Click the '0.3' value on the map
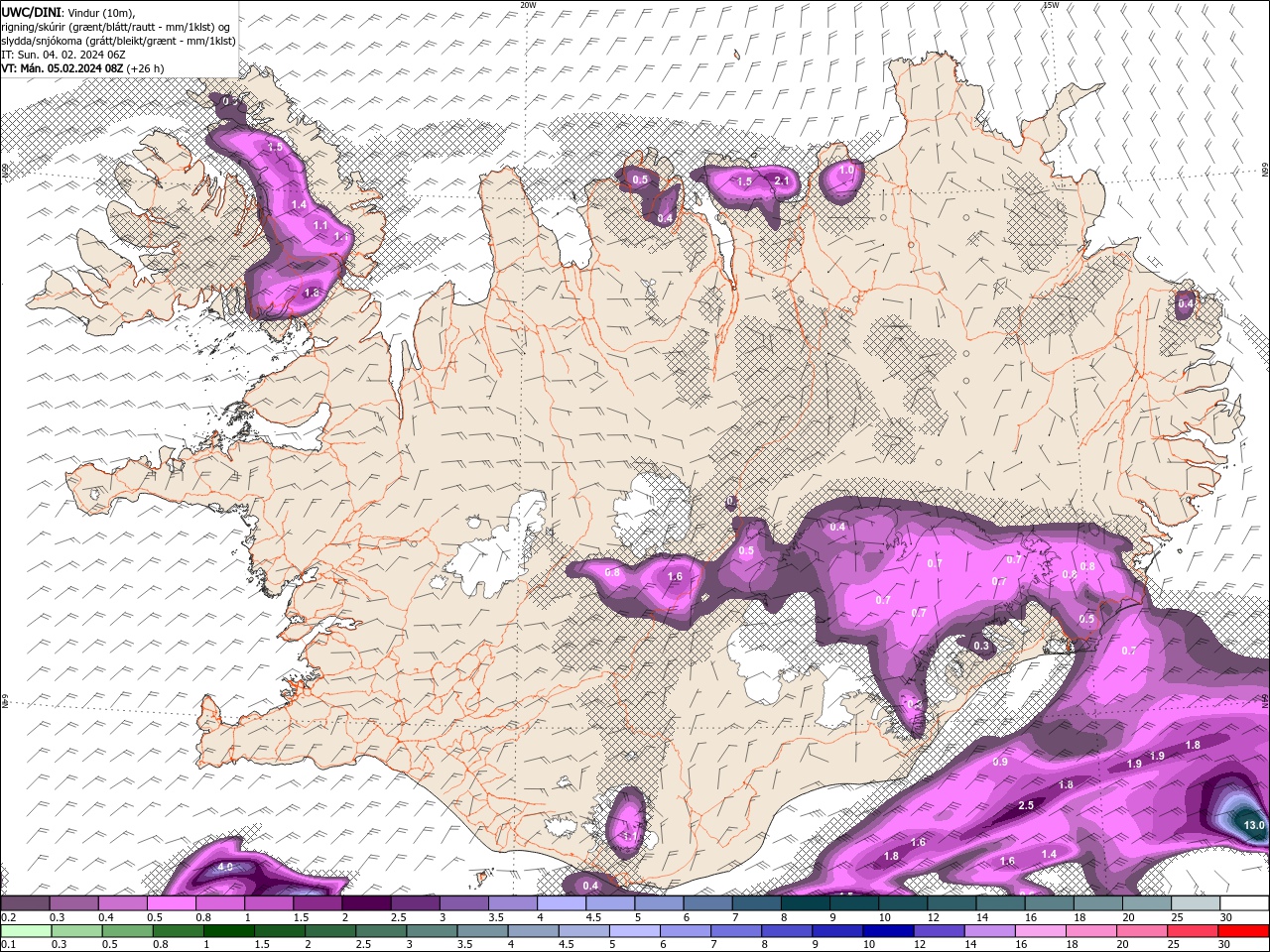 (x=981, y=646)
